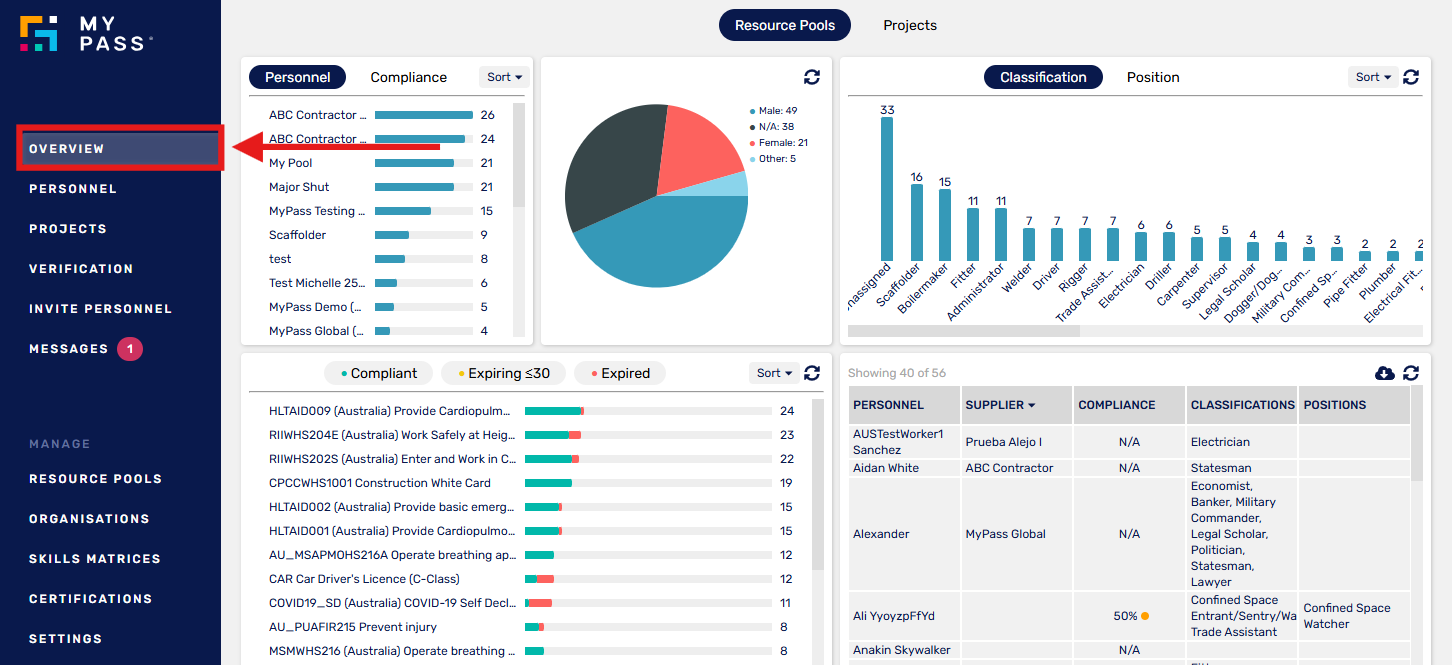Viewport: 1452px width, 665px height.
Task: Toggle N/A series in pie legend
Action: click(772, 127)
